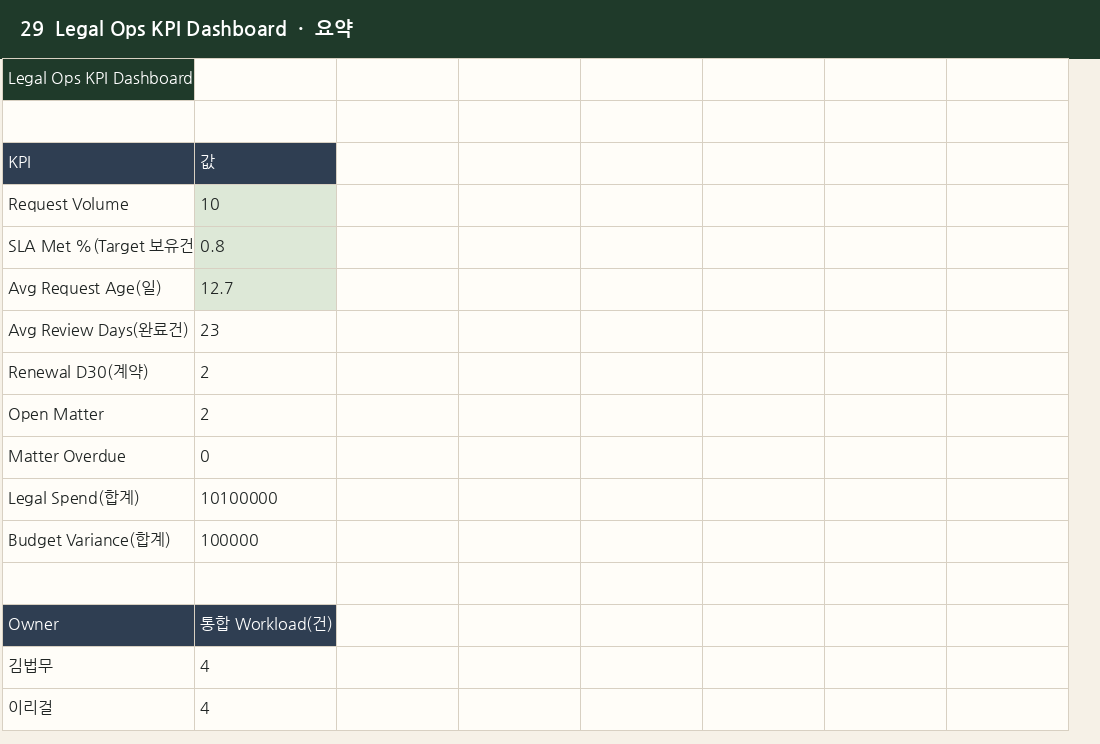
Task: Click the SLA Met % label cell
Action: 98,248
